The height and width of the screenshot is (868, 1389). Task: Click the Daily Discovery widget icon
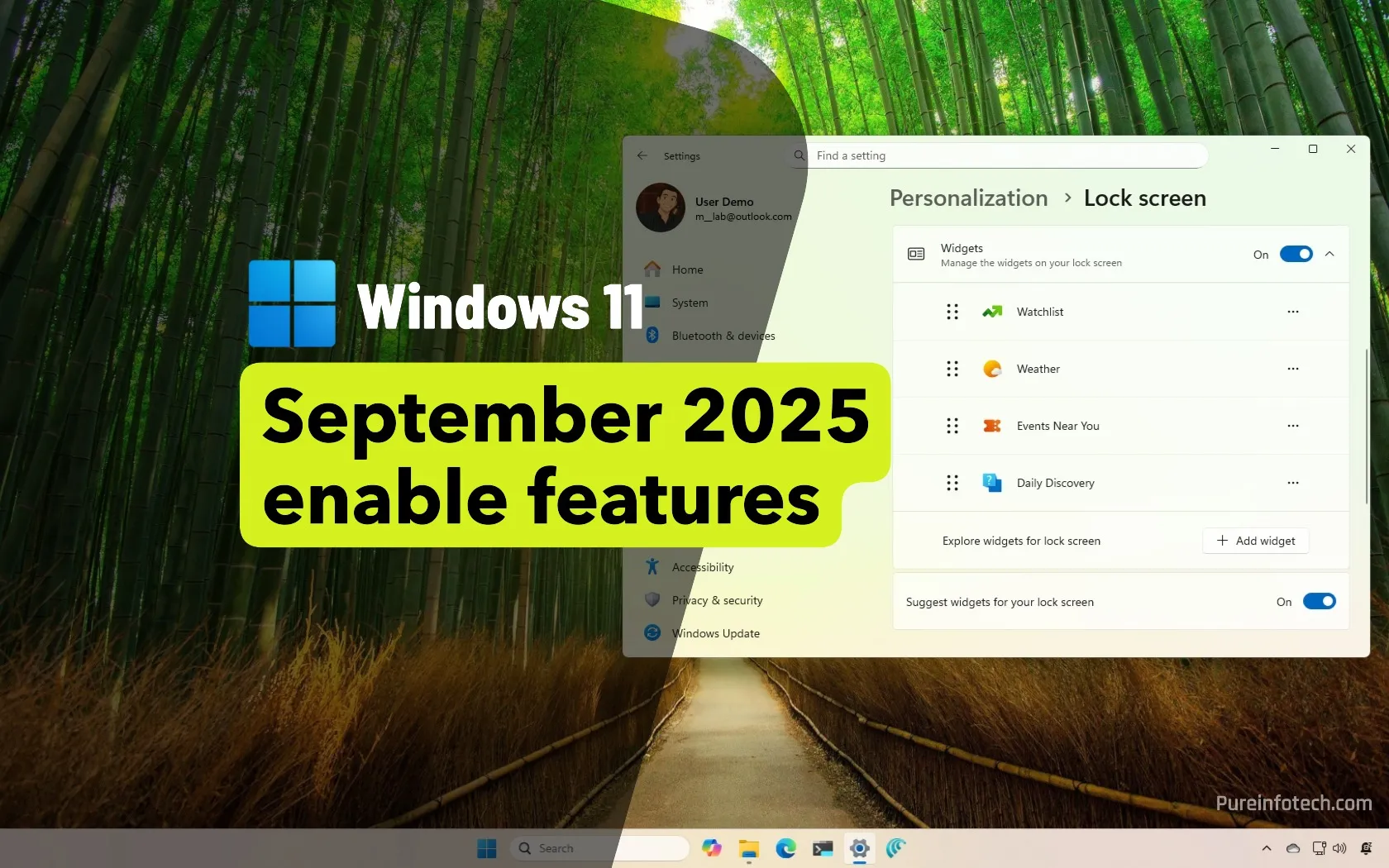point(992,483)
